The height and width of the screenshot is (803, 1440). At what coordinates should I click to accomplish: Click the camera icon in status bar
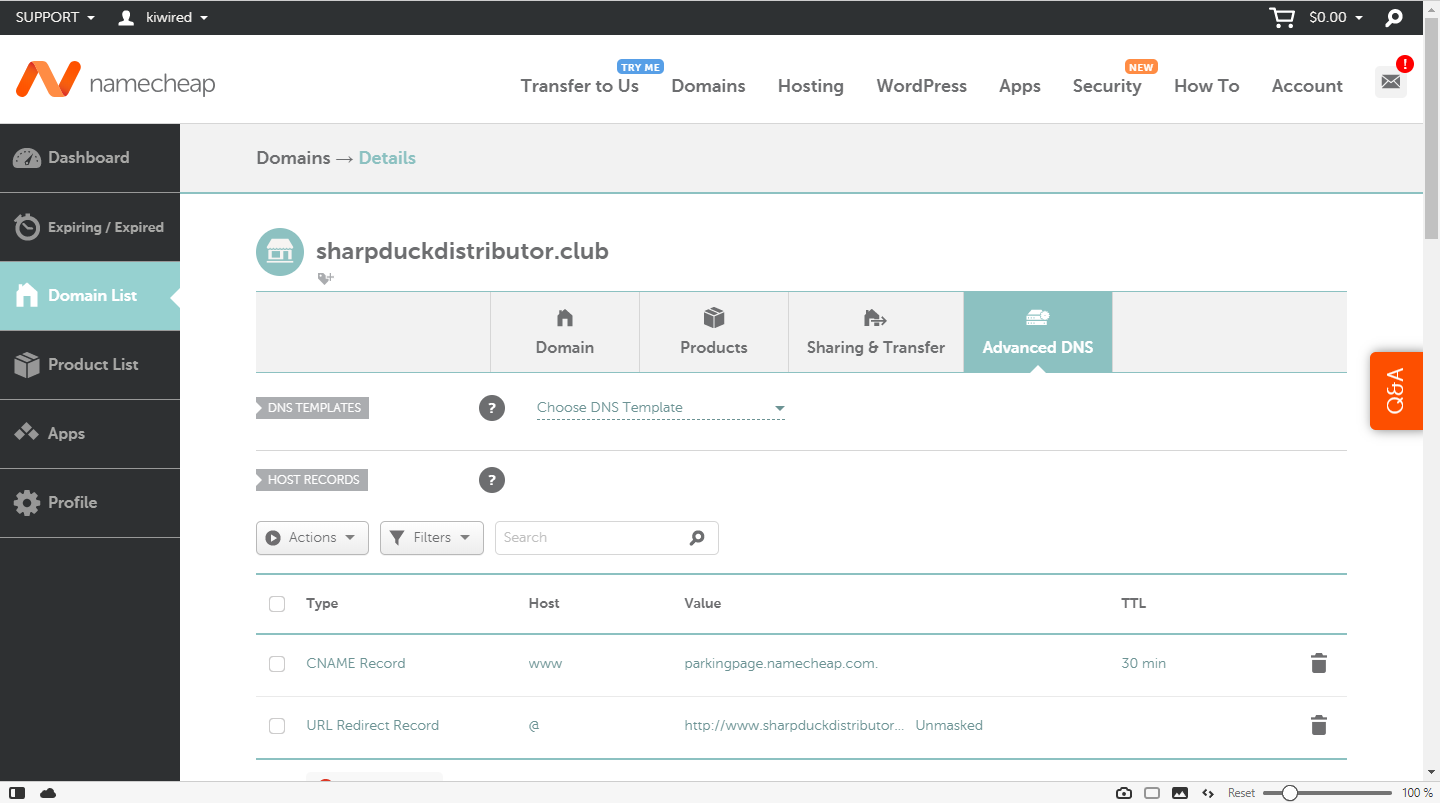point(1124,793)
